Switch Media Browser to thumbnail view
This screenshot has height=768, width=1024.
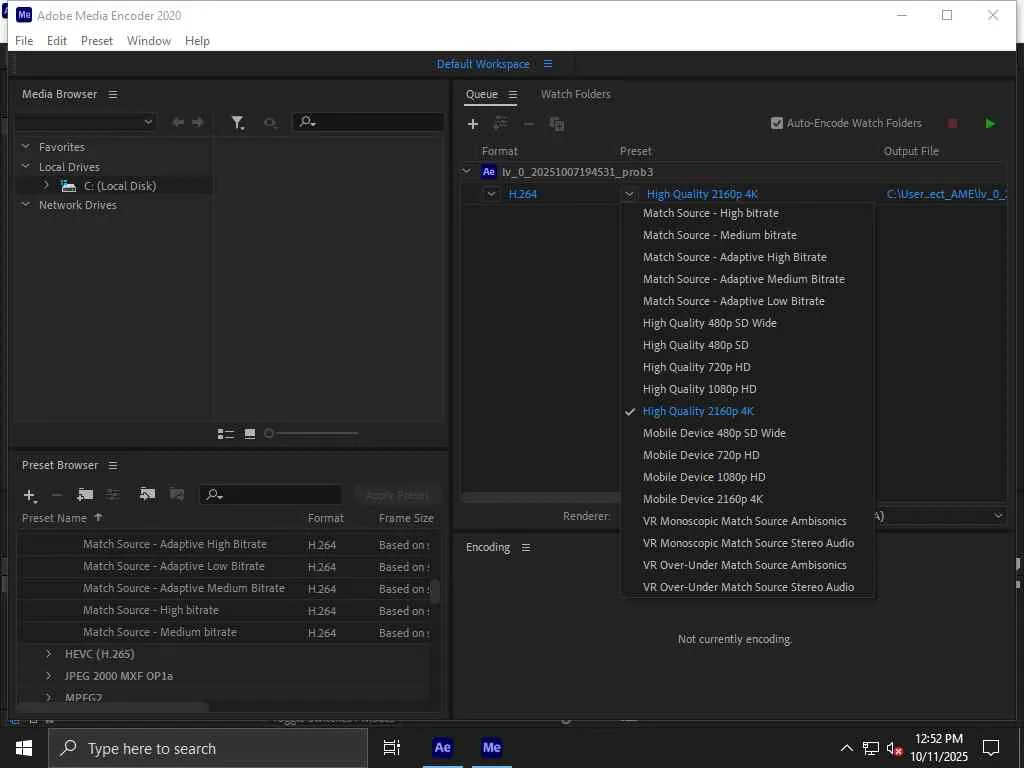click(249, 434)
